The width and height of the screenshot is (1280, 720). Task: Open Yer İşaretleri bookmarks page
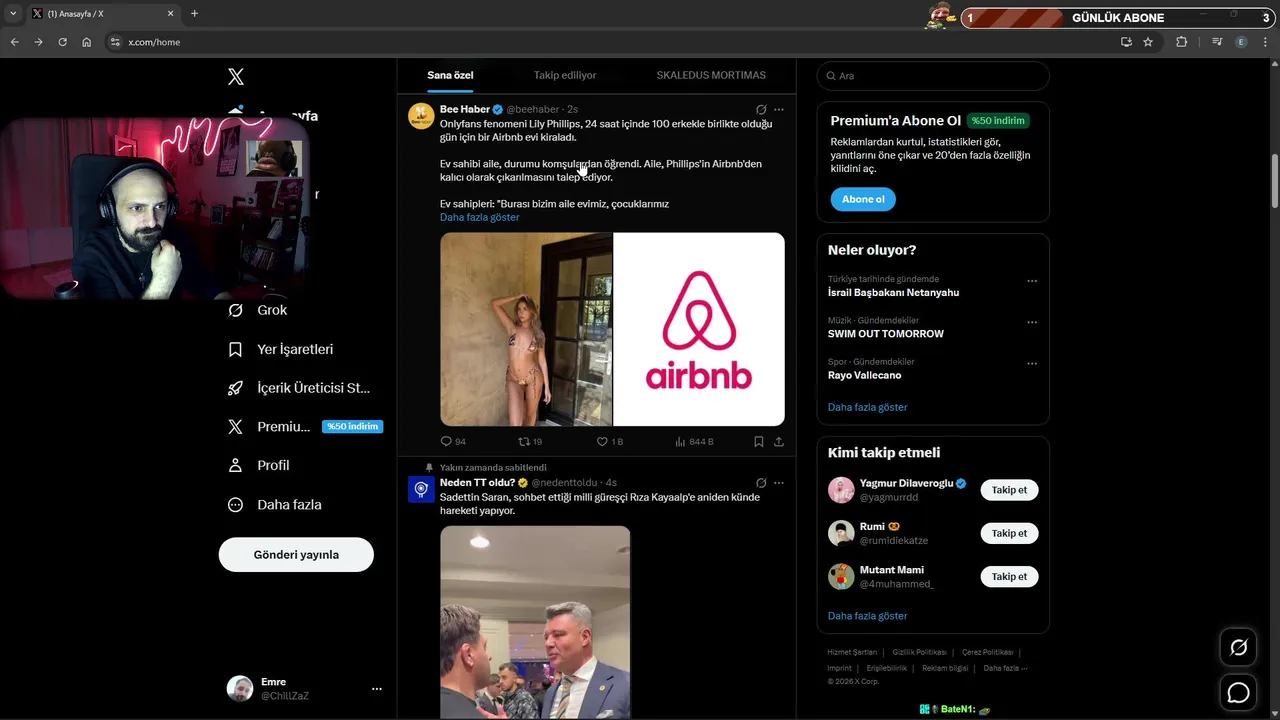coord(281,349)
